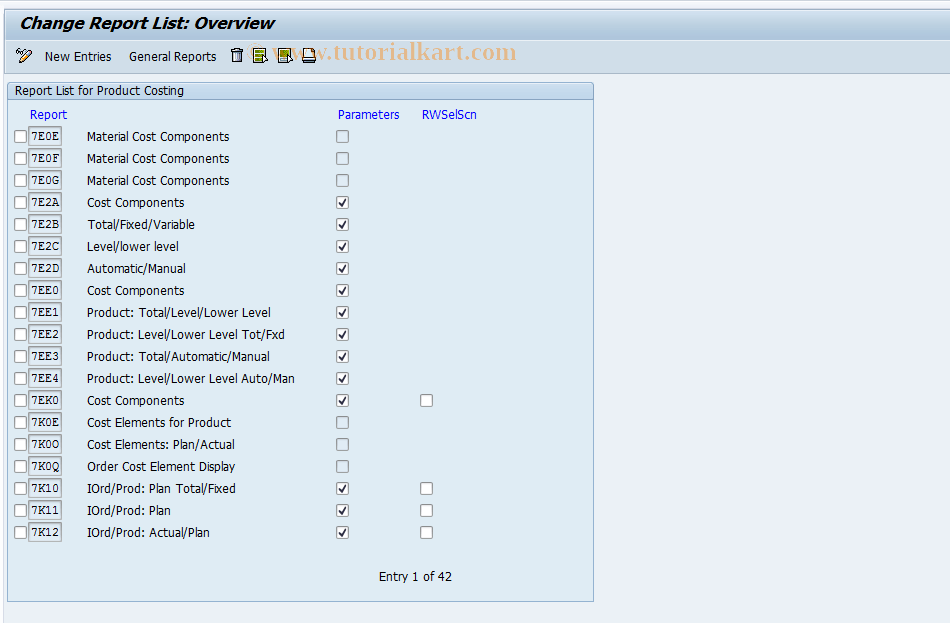Click the Variable List report icon
The image size is (950, 623).
tap(261, 56)
